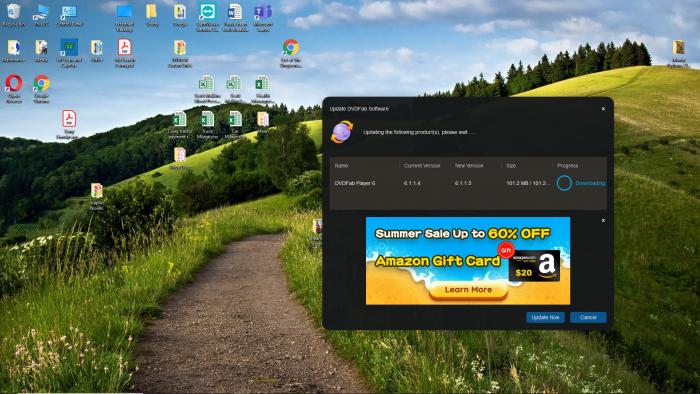Open the Control Panel desktop shortcut
The width and height of the screenshot is (700, 394).
(69, 14)
